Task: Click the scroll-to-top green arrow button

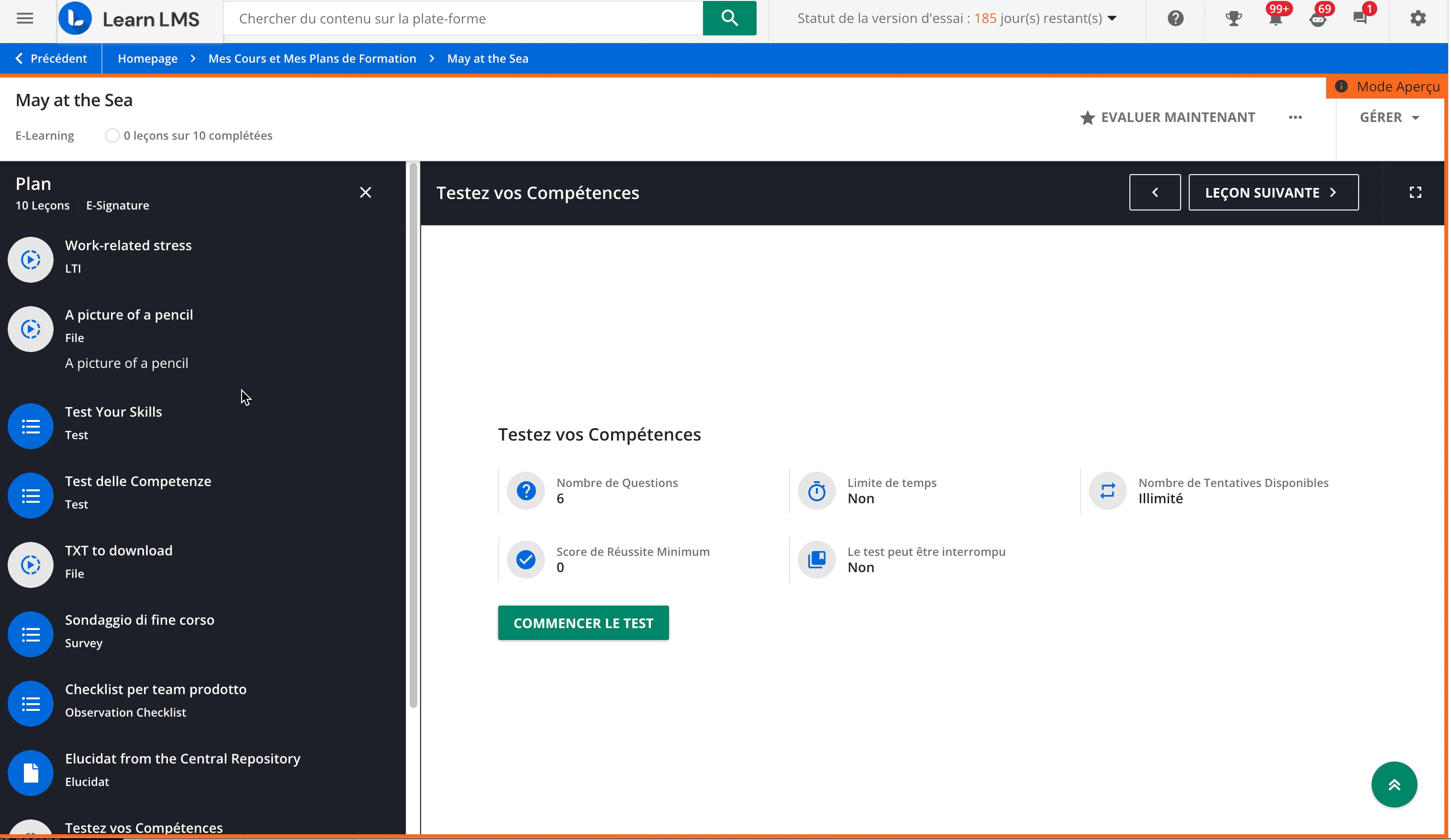Action: 1394,784
